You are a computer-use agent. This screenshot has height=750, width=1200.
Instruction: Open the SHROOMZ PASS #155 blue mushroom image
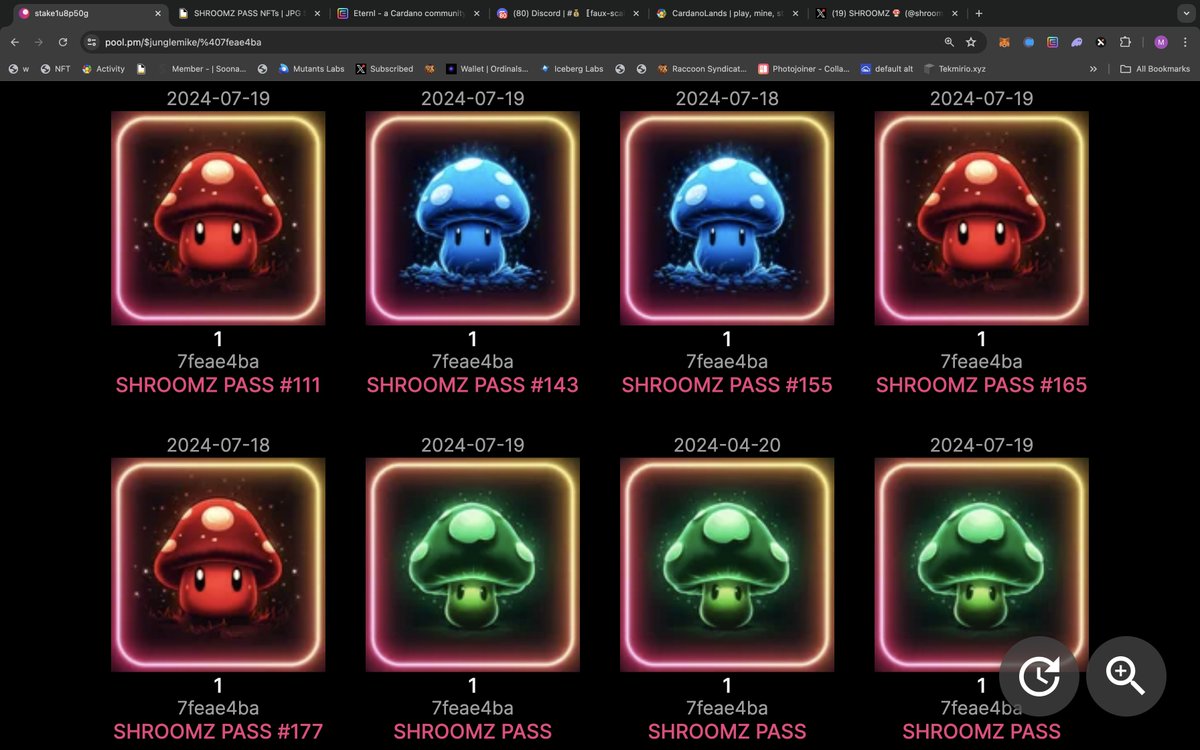(727, 218)
